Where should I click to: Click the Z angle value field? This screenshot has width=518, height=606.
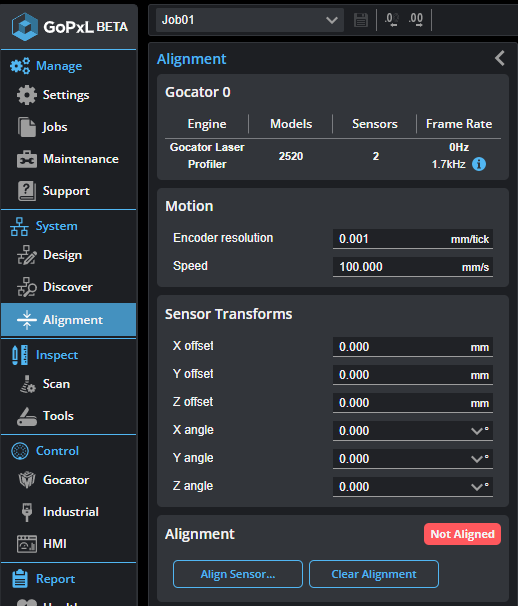coord(413,487)
